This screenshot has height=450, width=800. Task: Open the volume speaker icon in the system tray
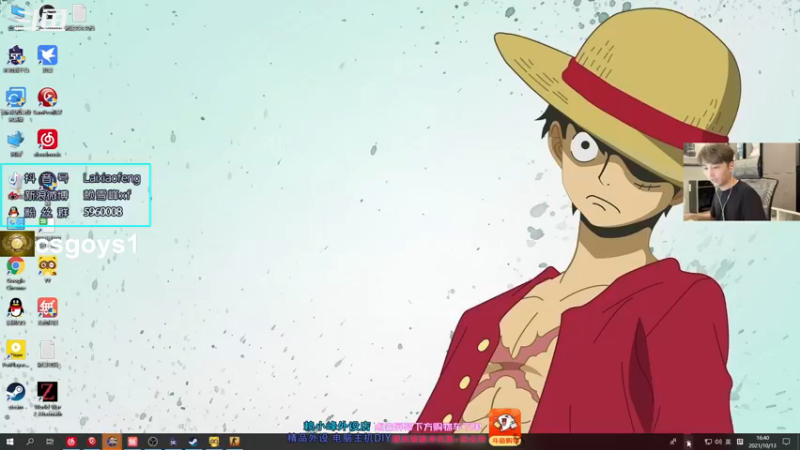pyautogui.click(x=718, y=442)
